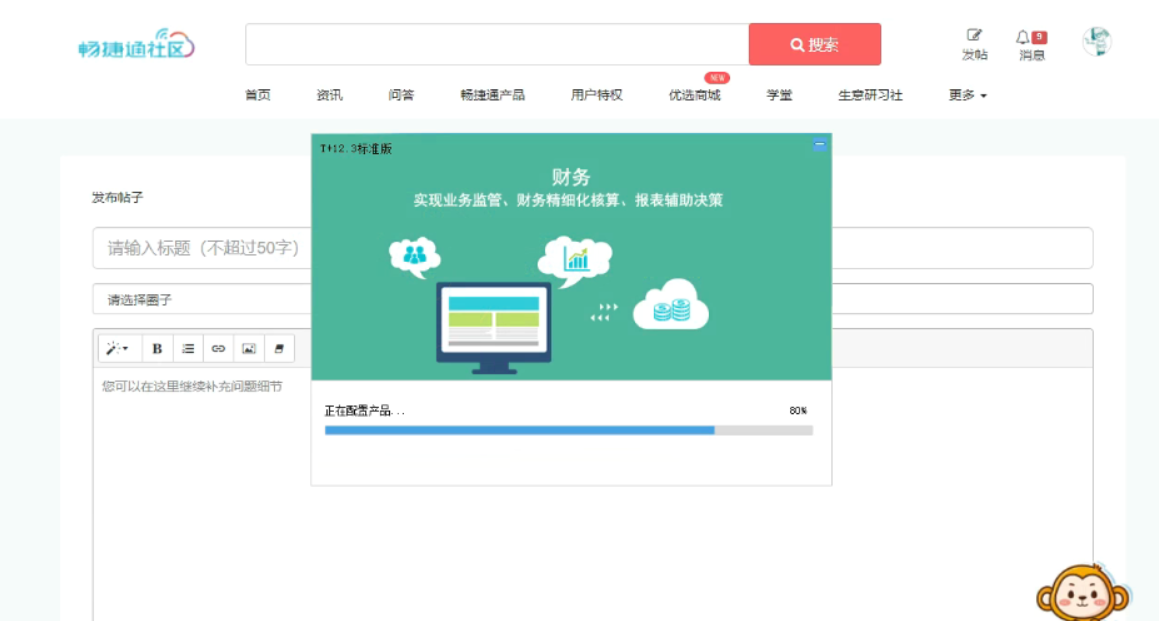Open the 请选择圈子 dropdown

click(592, 299)
